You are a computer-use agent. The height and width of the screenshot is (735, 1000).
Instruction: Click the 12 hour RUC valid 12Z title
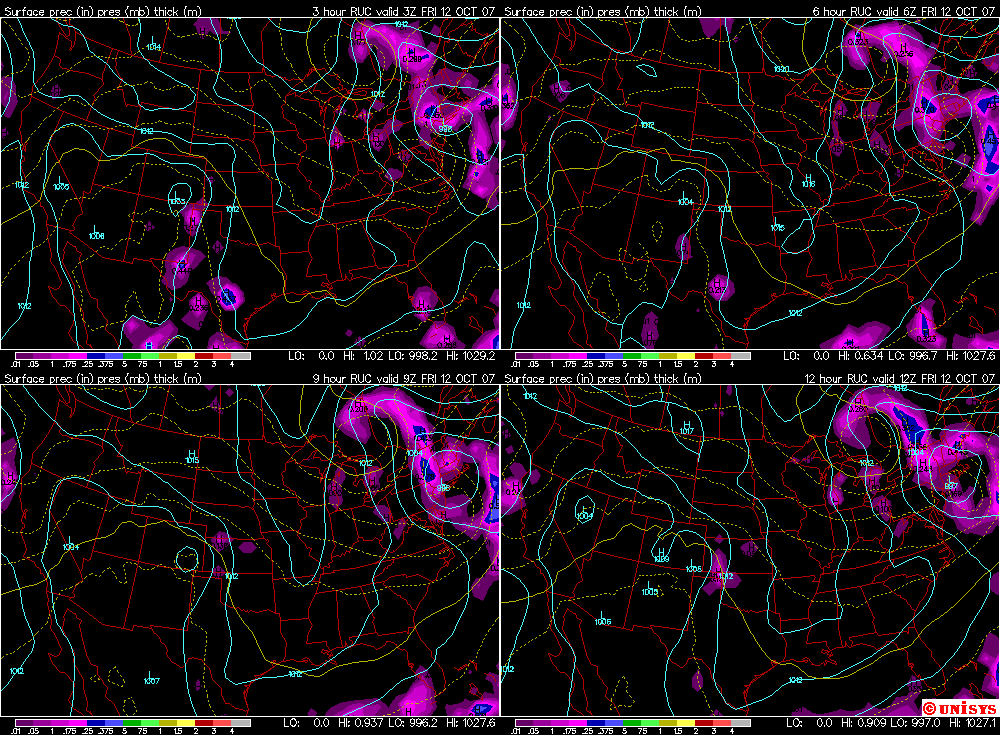tap(900, 379)
